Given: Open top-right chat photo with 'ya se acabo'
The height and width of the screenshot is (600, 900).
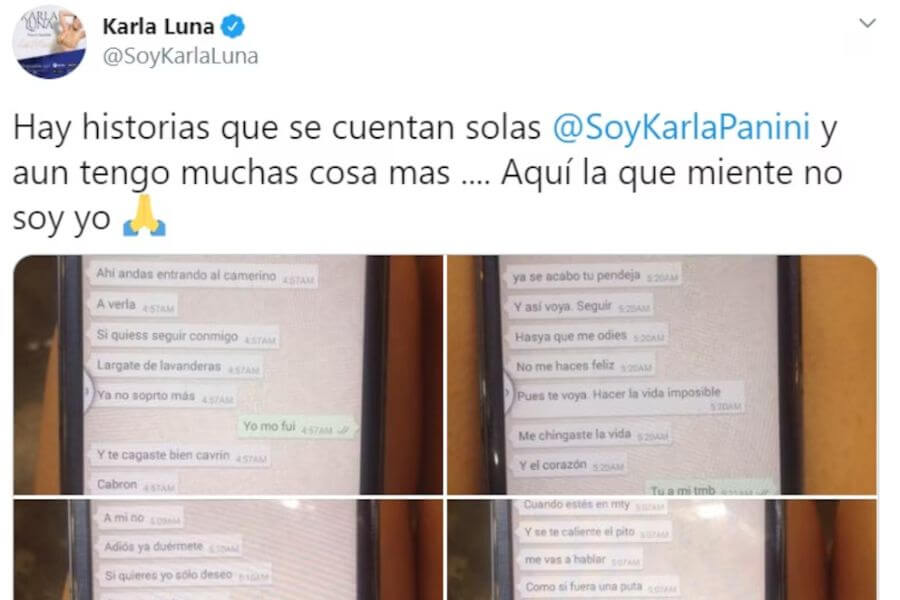Looking at the screenshot, I should [662, 374].
